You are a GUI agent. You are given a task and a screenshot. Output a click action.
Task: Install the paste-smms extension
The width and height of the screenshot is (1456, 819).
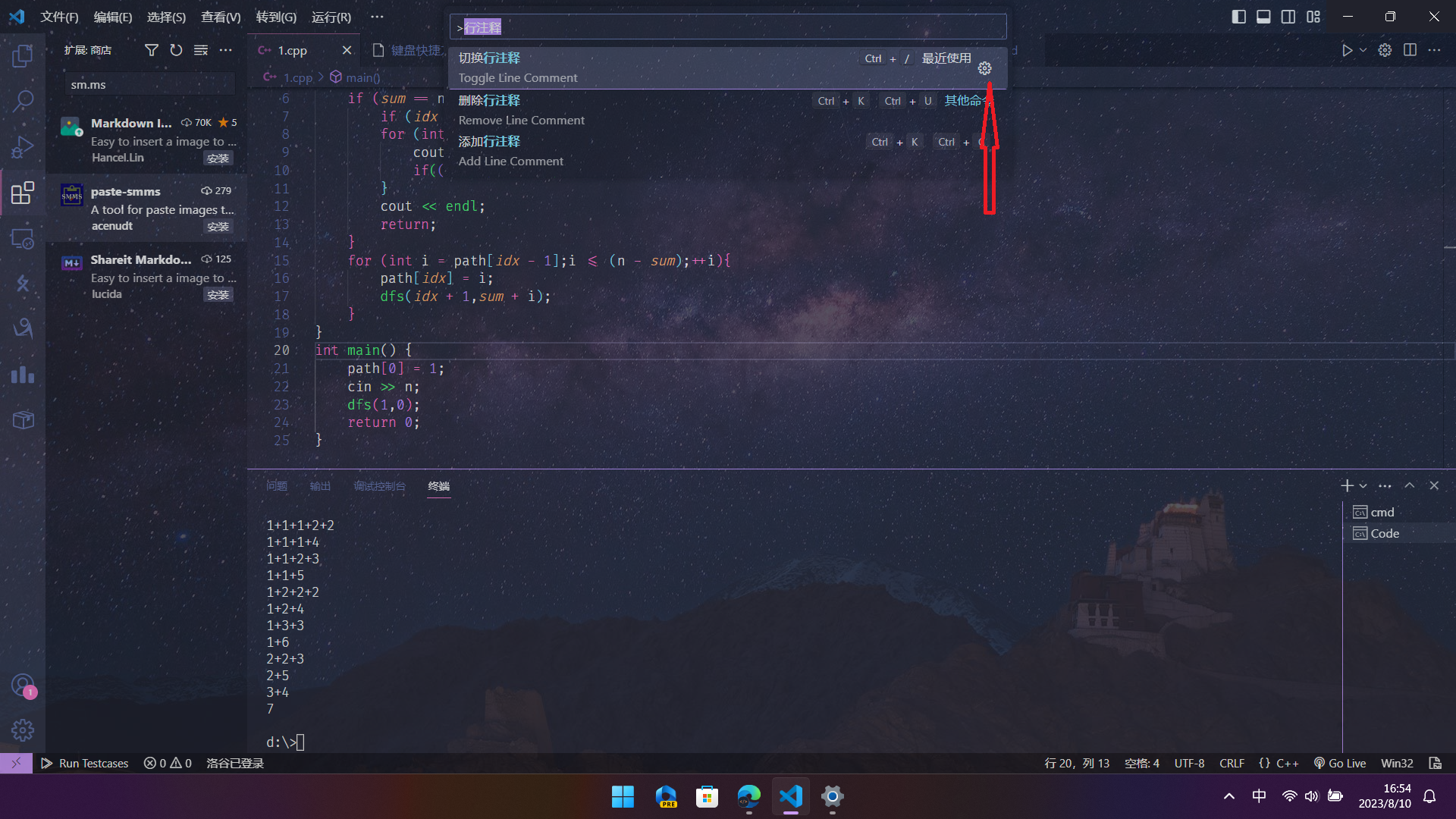click(218, 227)
